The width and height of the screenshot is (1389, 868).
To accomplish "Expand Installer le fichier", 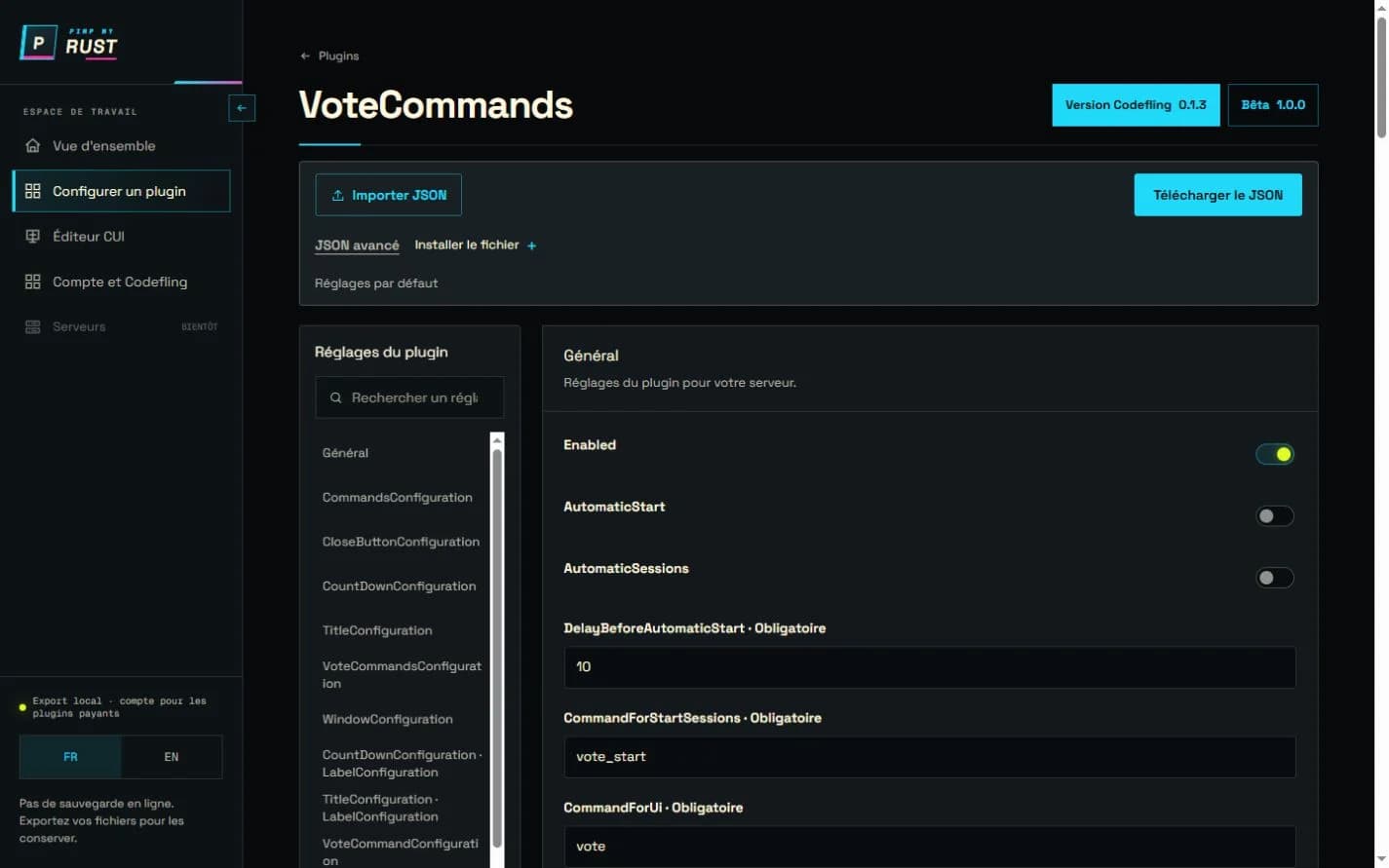I will 476,245.
